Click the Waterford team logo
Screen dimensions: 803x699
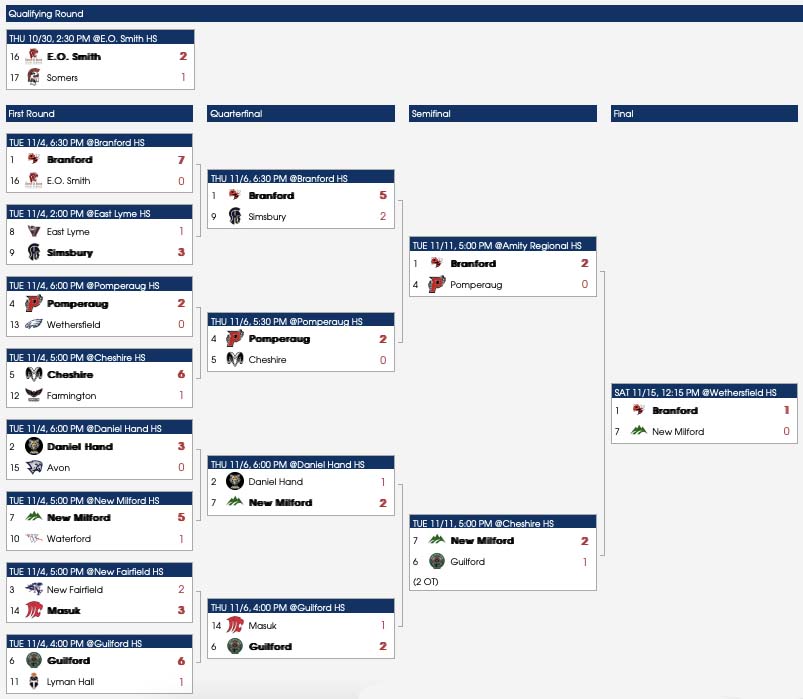click(34, 539)
